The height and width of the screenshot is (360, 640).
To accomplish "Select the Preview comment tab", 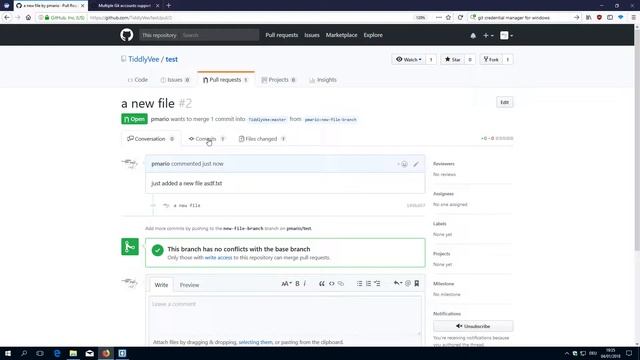I will (189, 285).
